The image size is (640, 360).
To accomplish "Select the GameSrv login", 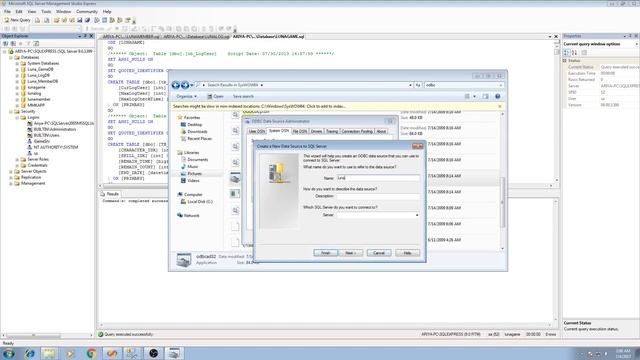I will pyautogui.click(x=42, y=141).
